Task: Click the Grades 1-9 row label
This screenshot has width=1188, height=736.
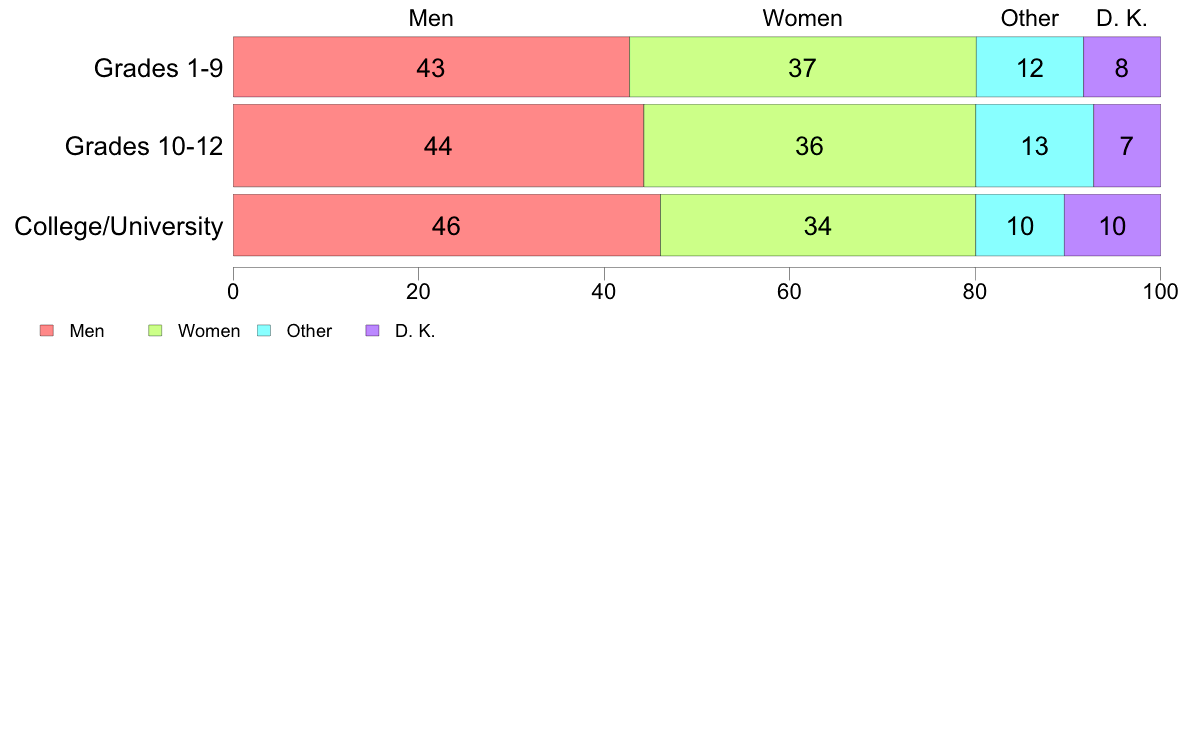Action: [158, 68]
